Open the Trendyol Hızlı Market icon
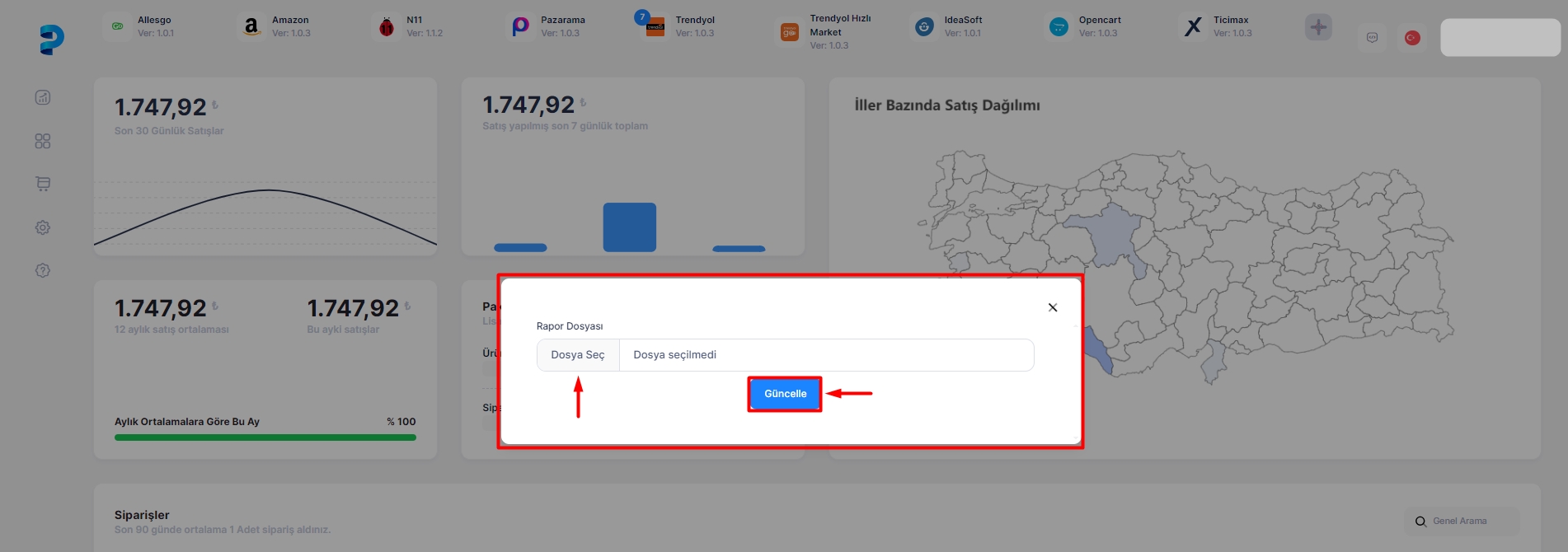The width and height of the screenshot is (1568, 552). pyautogui.click(x=789, y=32)
